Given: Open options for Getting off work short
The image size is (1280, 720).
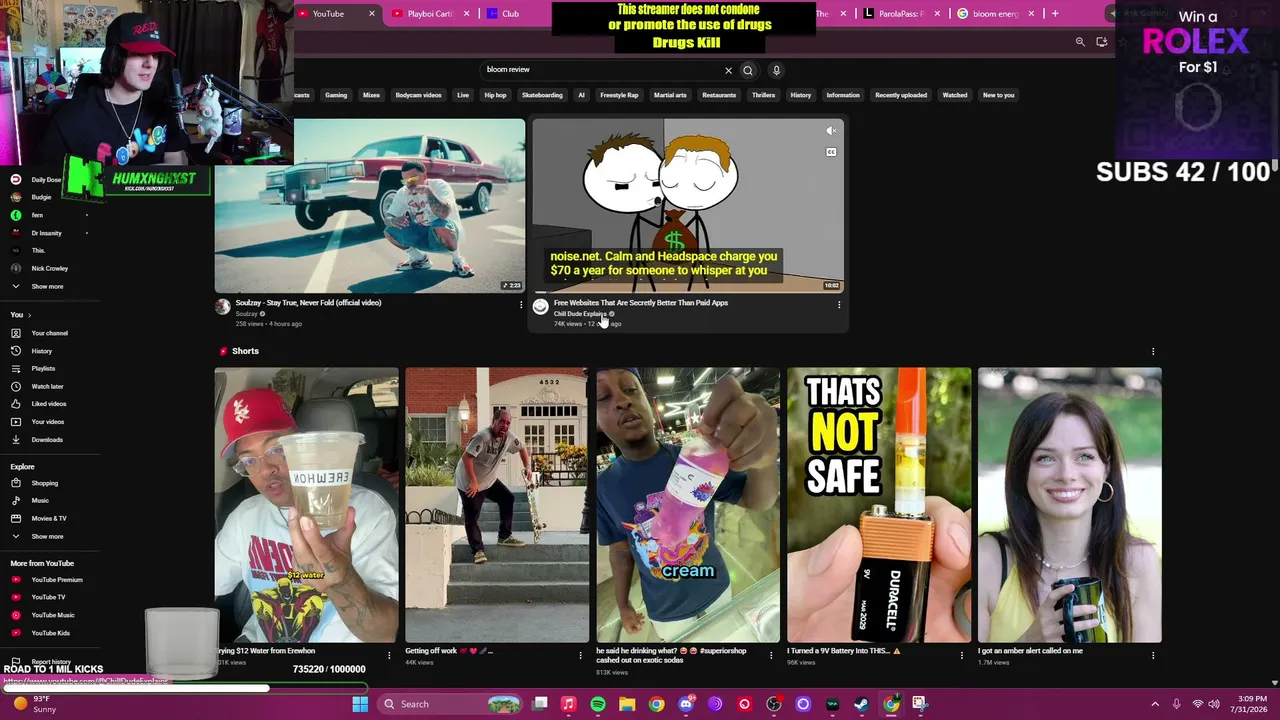Looking at the screenshot, I should click(581, 656).
